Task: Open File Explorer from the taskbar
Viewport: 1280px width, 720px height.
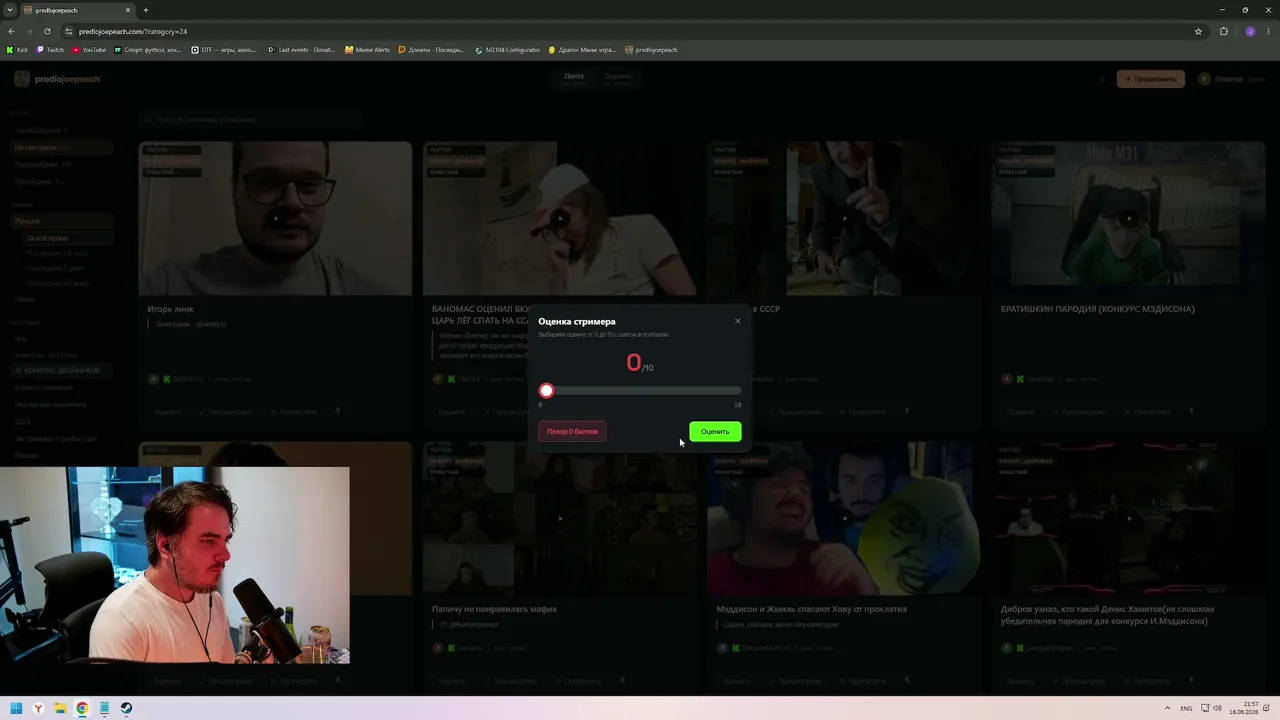Action: coord(61,708)
